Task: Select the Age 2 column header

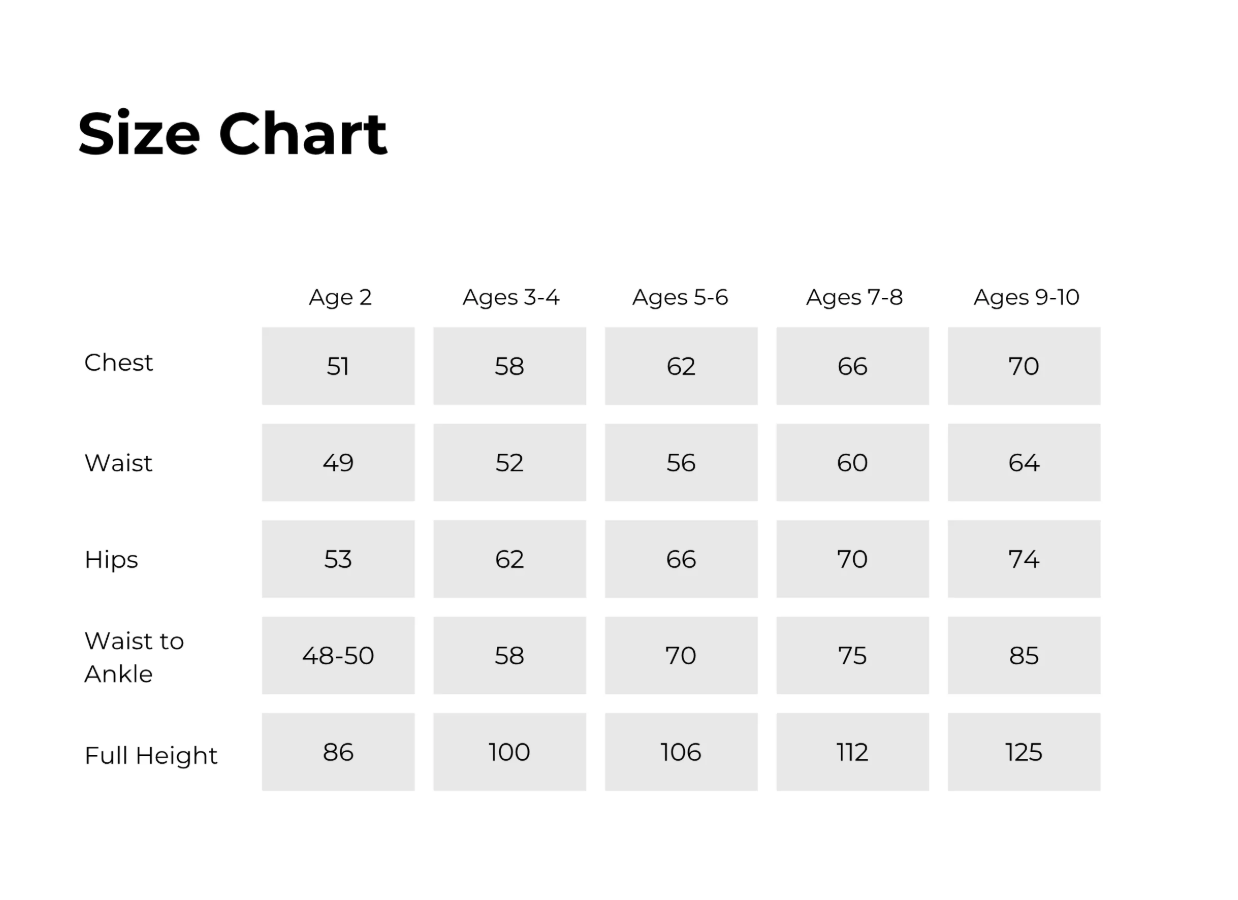Action: 340,298
